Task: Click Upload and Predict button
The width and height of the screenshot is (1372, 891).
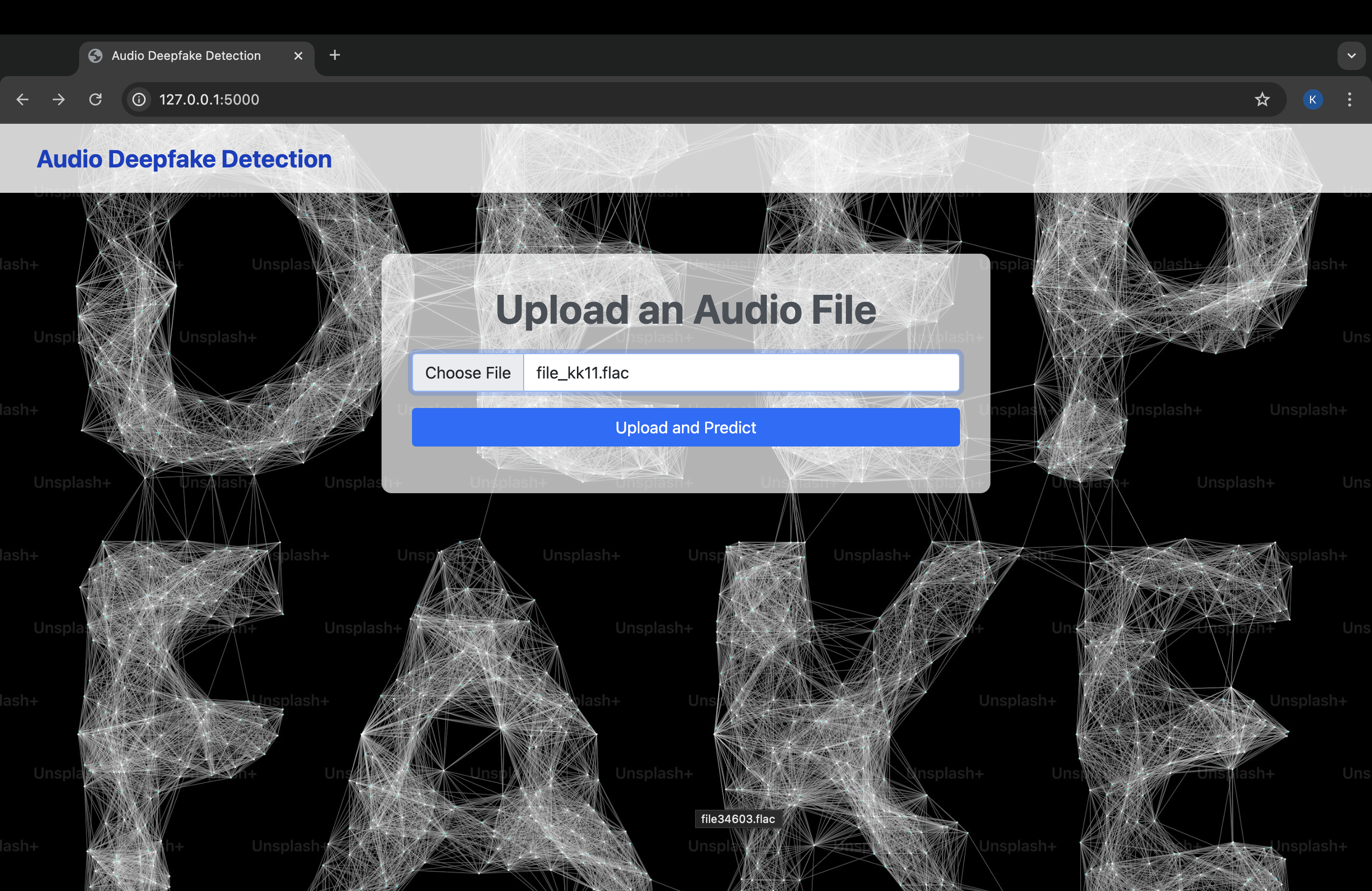Action: point(685,427)
